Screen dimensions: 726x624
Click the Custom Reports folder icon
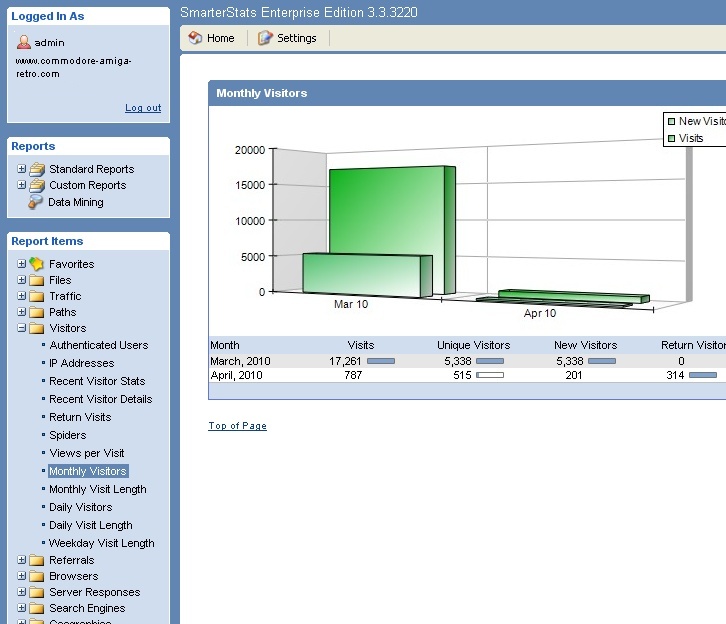37,185
